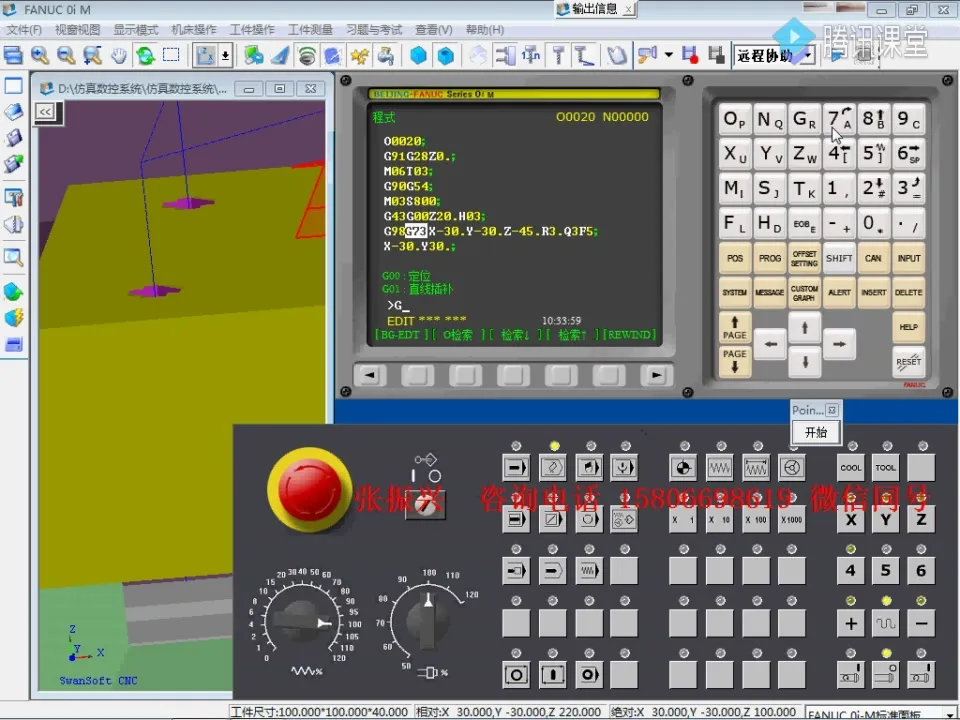The height and width of the screenshot is (720, 960).
Task: Adjust the feedrate override dial
Action: 302,622
